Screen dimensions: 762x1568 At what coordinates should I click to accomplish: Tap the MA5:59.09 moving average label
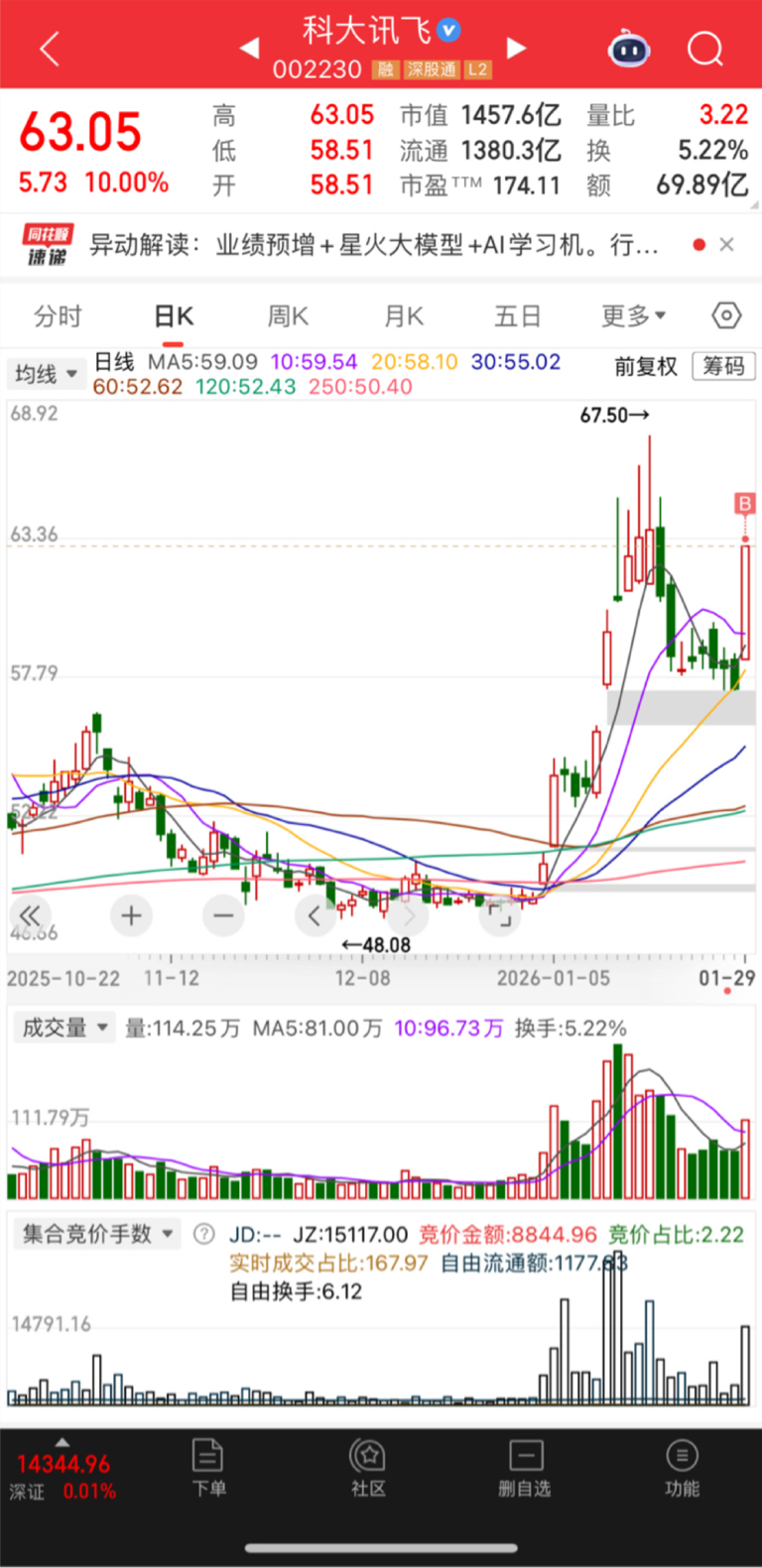[202, 362]
